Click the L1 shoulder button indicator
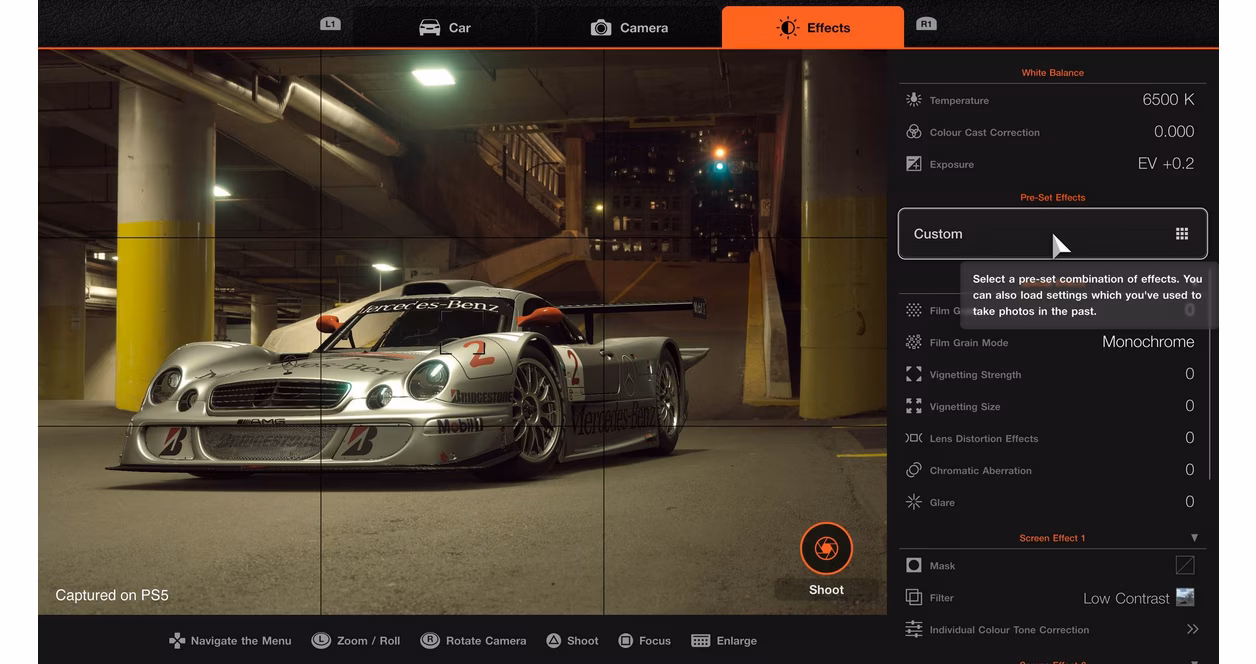Screen dimensions: 1256x664 pyautogui.click(x=330, y=24)
